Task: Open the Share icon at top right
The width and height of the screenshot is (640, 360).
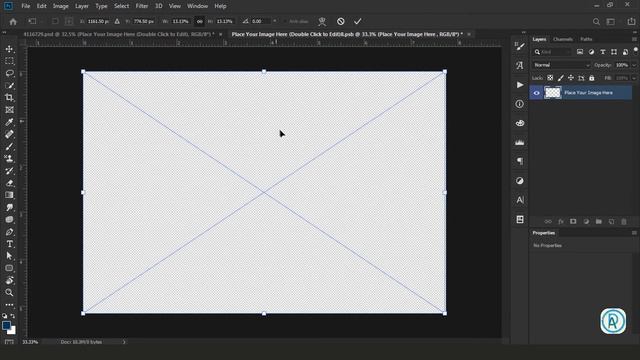Action: tap(631, 21)
